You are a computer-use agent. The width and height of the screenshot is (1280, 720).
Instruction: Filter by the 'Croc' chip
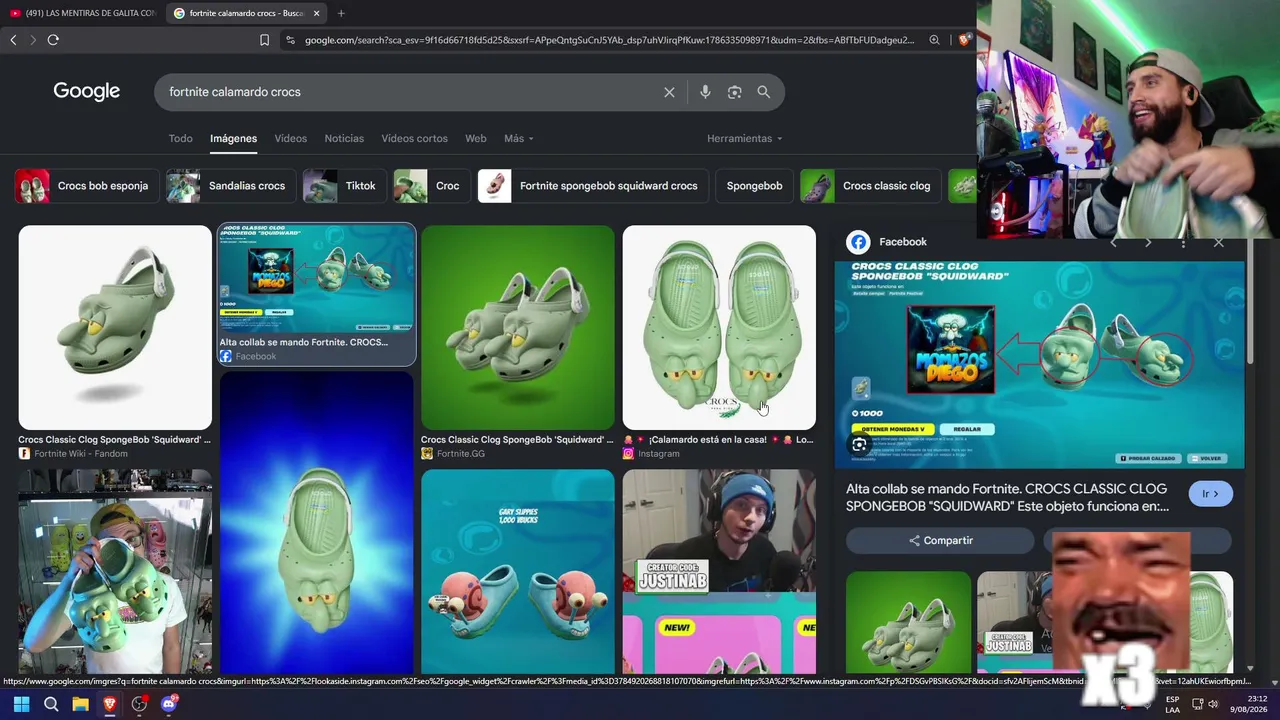[x=432, y=186]
